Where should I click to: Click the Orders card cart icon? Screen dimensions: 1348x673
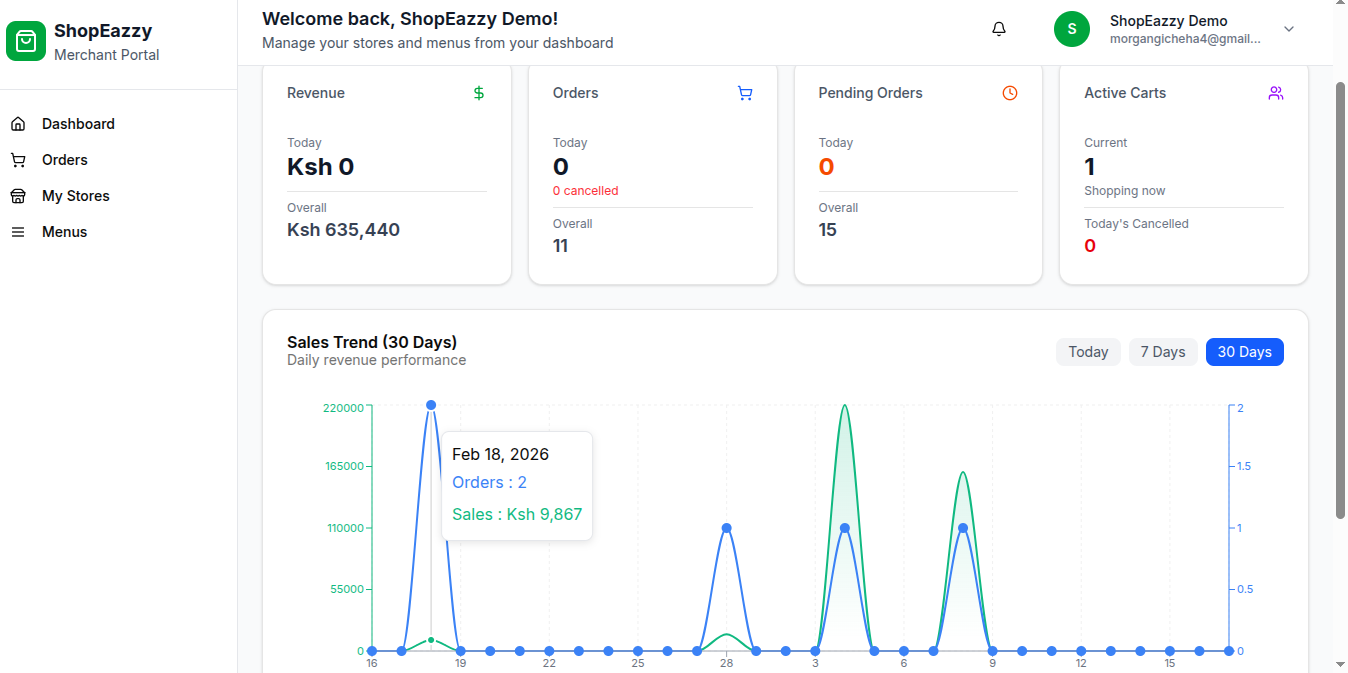pos(745,93)
